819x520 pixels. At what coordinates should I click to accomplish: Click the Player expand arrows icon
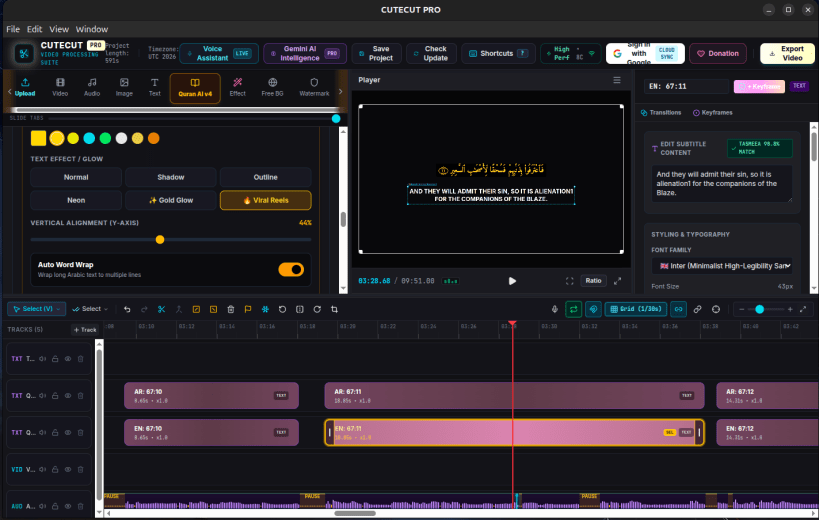click(617, 281)
